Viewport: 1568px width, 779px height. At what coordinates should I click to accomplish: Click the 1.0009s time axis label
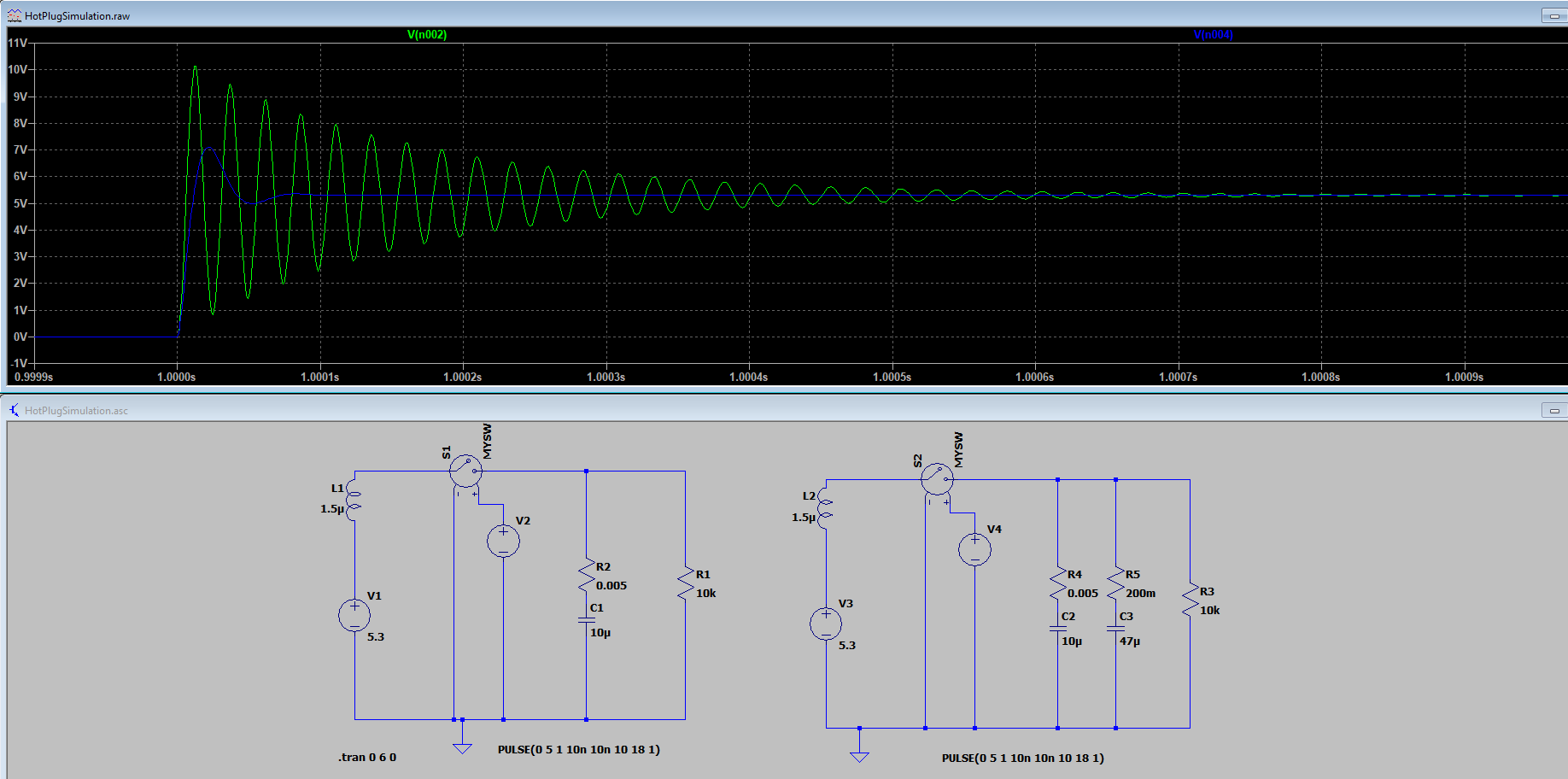[x=1465, y=377]
